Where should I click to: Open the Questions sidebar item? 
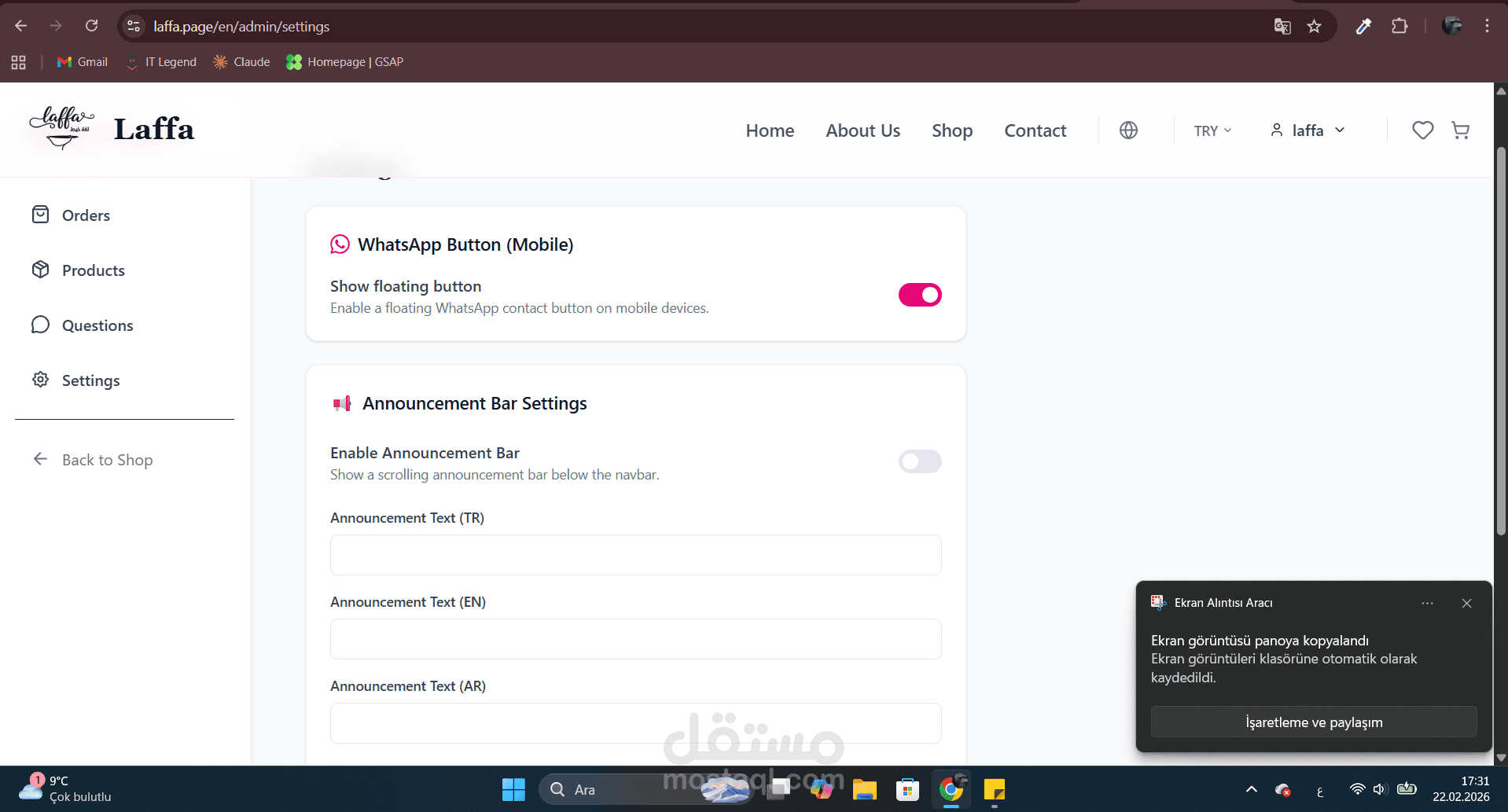pyautogui.click(x=82, y=325)
